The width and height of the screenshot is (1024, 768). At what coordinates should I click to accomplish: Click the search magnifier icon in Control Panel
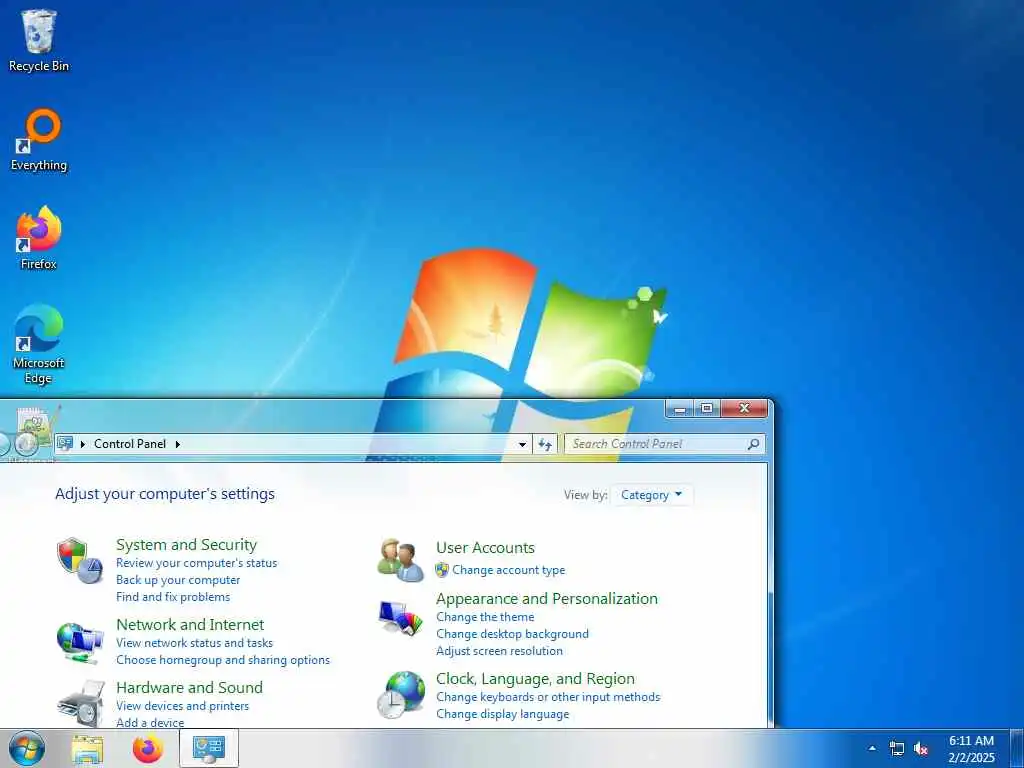[753, 444]
